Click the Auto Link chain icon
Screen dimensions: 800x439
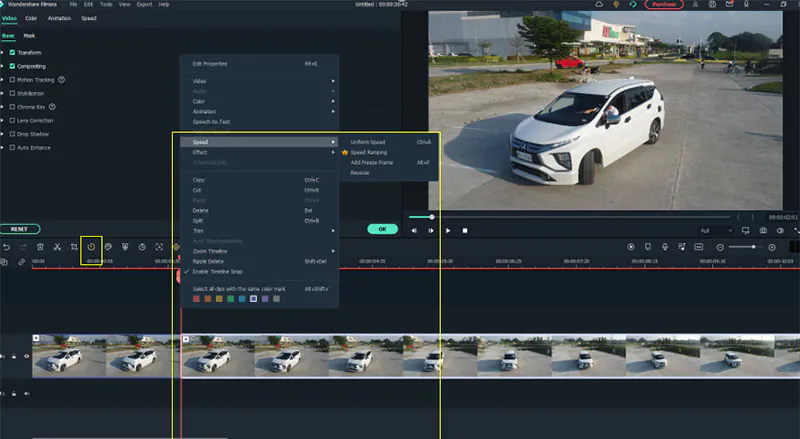(x=21, y=262)
